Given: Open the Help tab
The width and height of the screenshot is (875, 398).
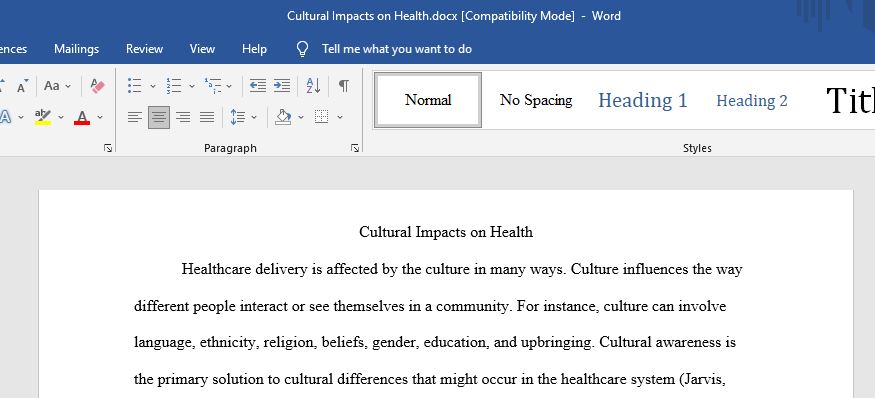Looking at the screenshot, I should [254, 49].
